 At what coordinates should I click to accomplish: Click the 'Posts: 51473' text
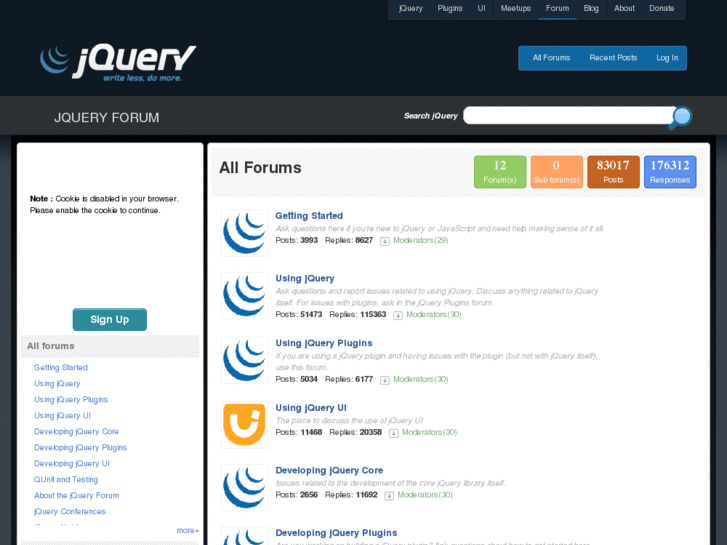(x=299, y=314)
